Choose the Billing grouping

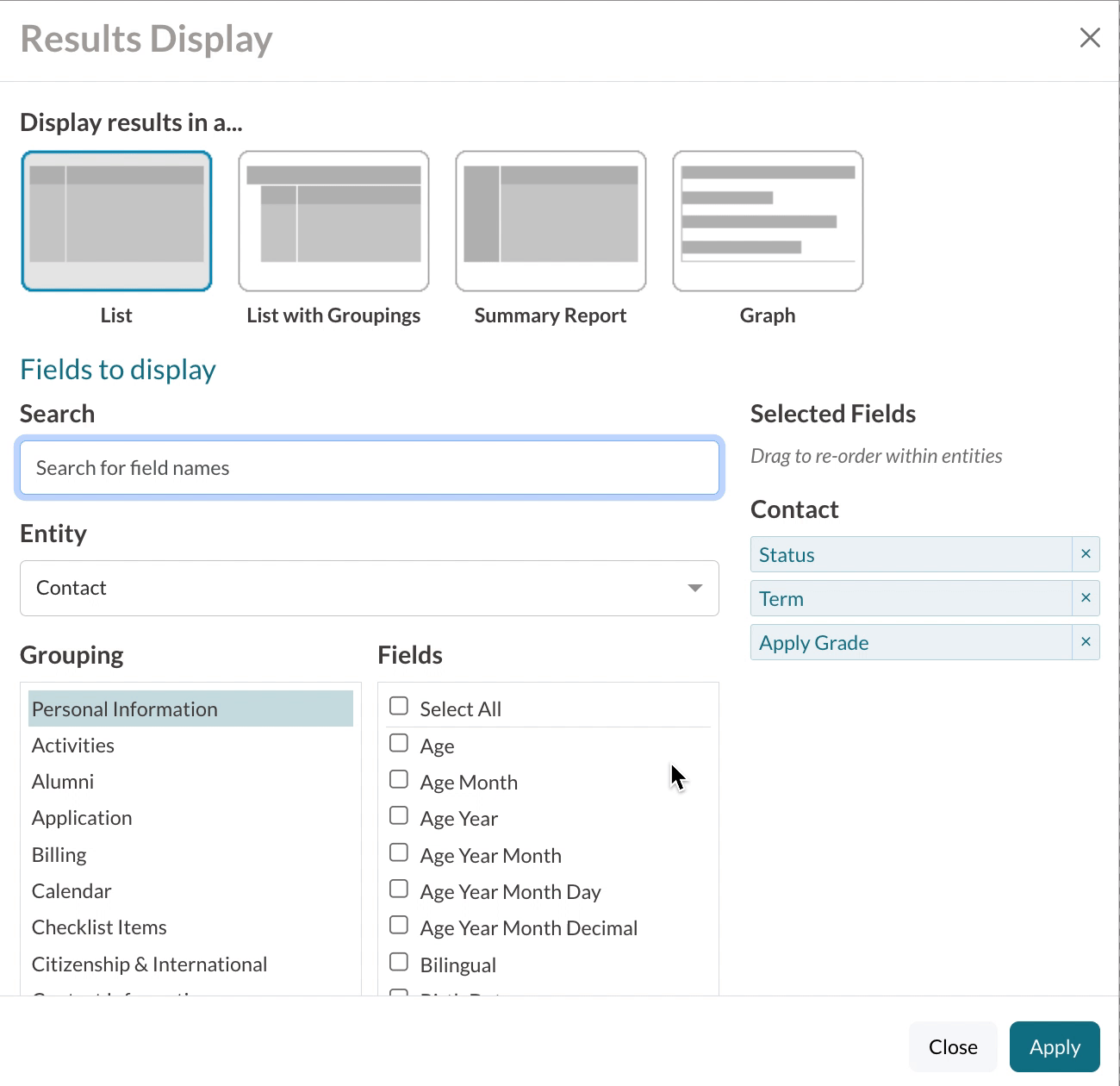coord(59,855)
